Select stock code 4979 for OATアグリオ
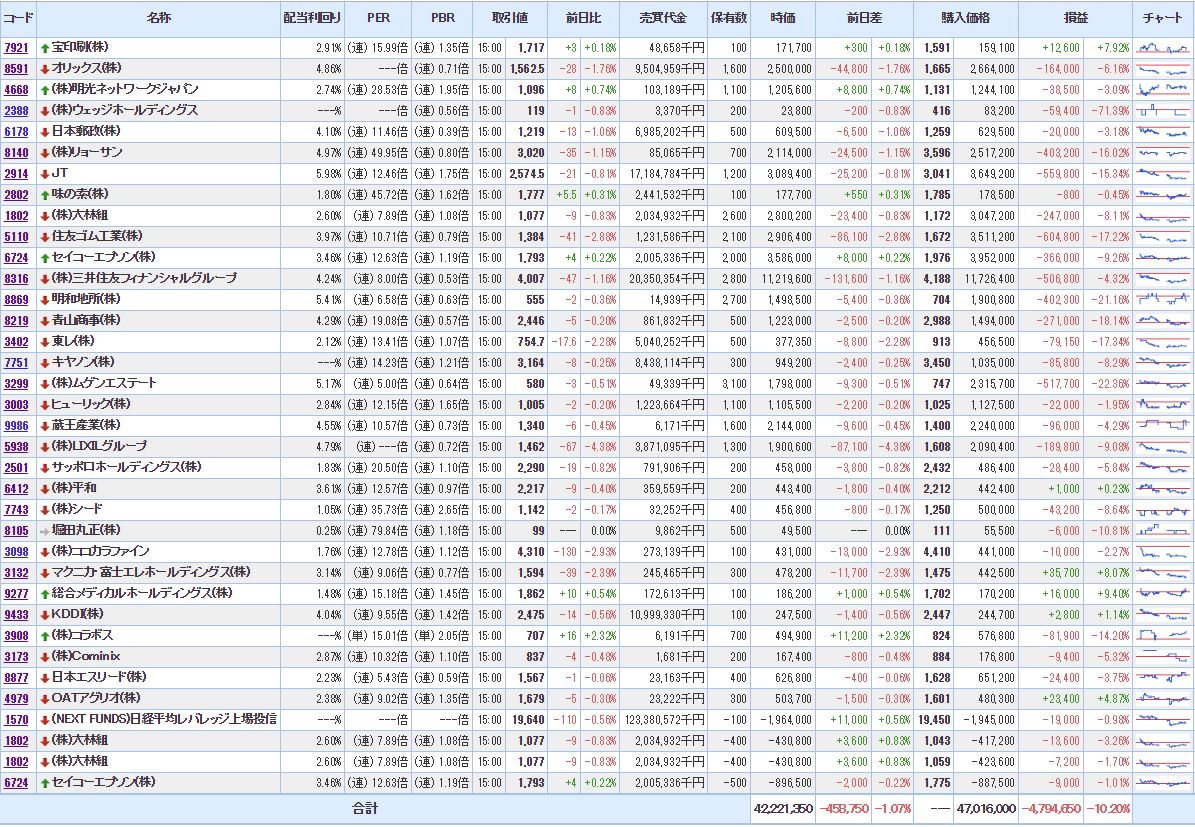 (16, 698)
